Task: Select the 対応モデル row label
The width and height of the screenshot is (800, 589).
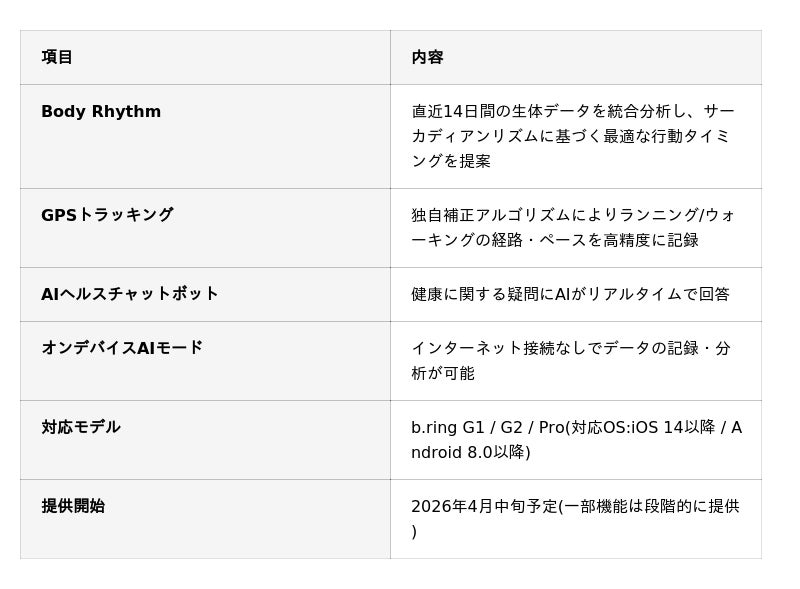Action: pyautogui.click(x=81, y=427)
